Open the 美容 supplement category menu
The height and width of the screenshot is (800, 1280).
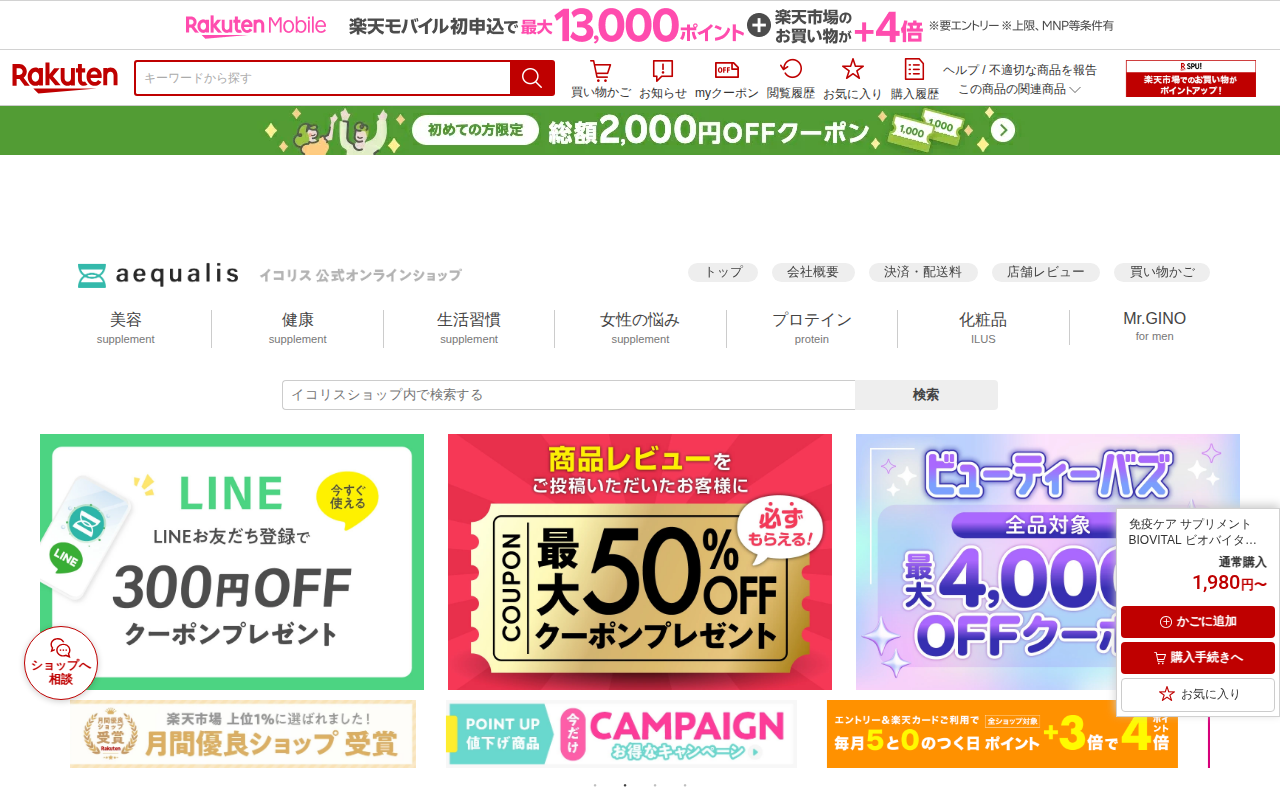pyautogui.click(x=126, y=328)
